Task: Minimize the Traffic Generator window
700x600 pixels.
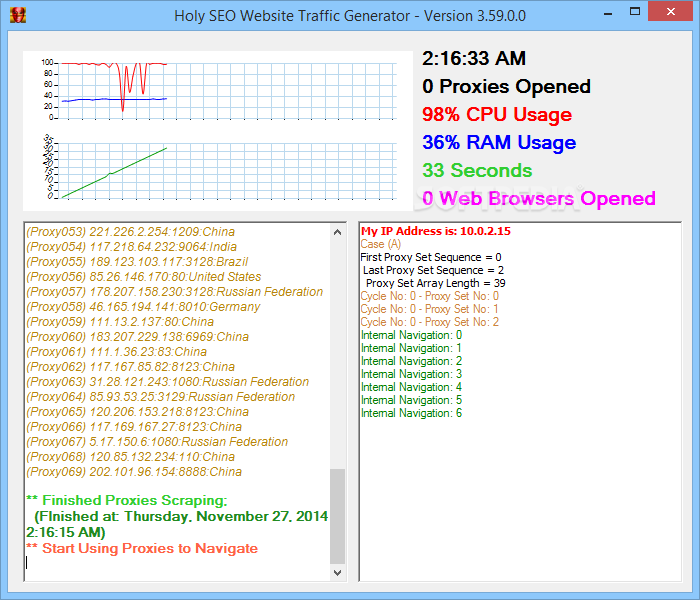Action: tap(608, 13)
